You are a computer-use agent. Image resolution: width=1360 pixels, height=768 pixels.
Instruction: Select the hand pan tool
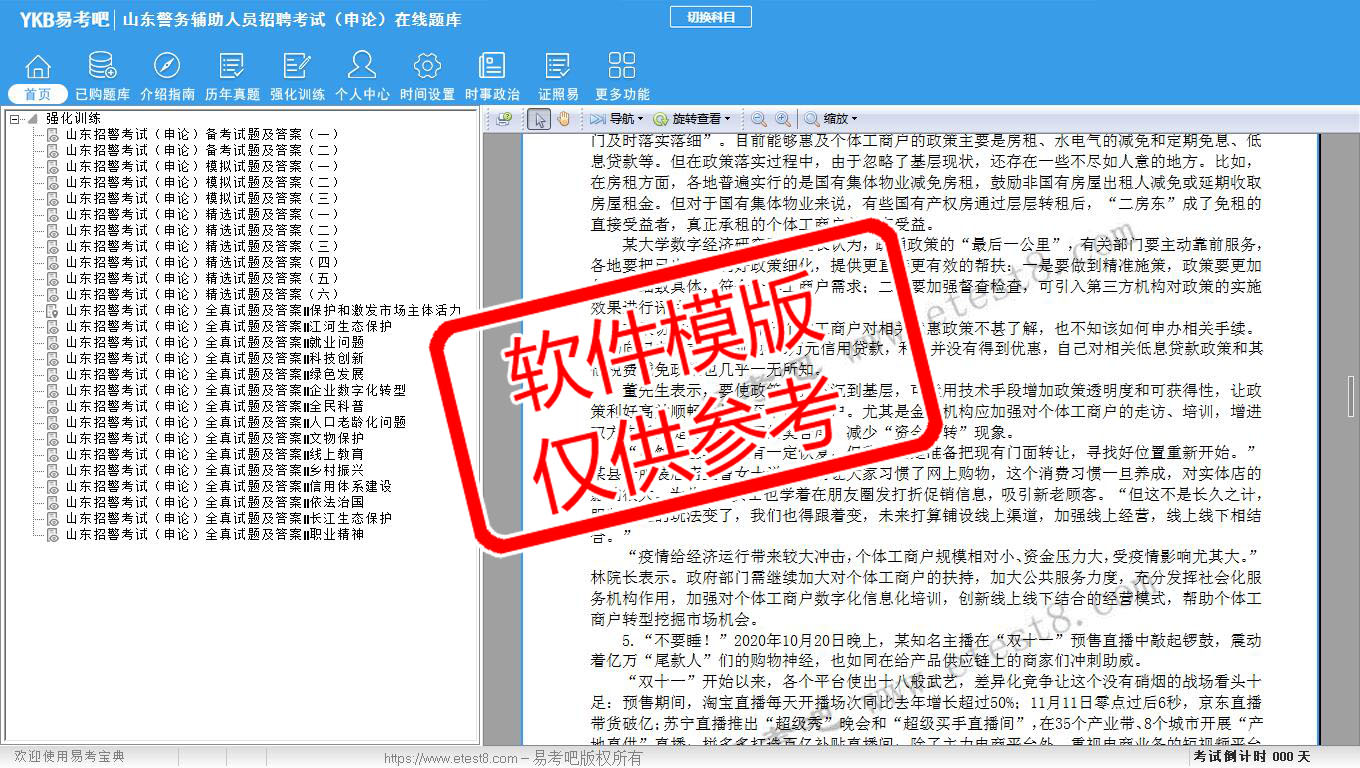pyautogui.click(x=563, y=119)
